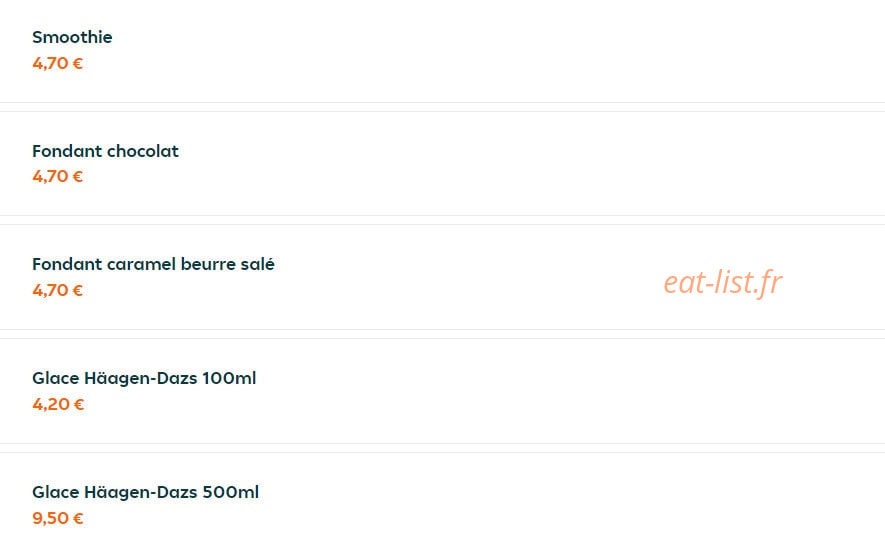Click divider between Smoothie and Fondant chocolat

(x=442, y=107)
